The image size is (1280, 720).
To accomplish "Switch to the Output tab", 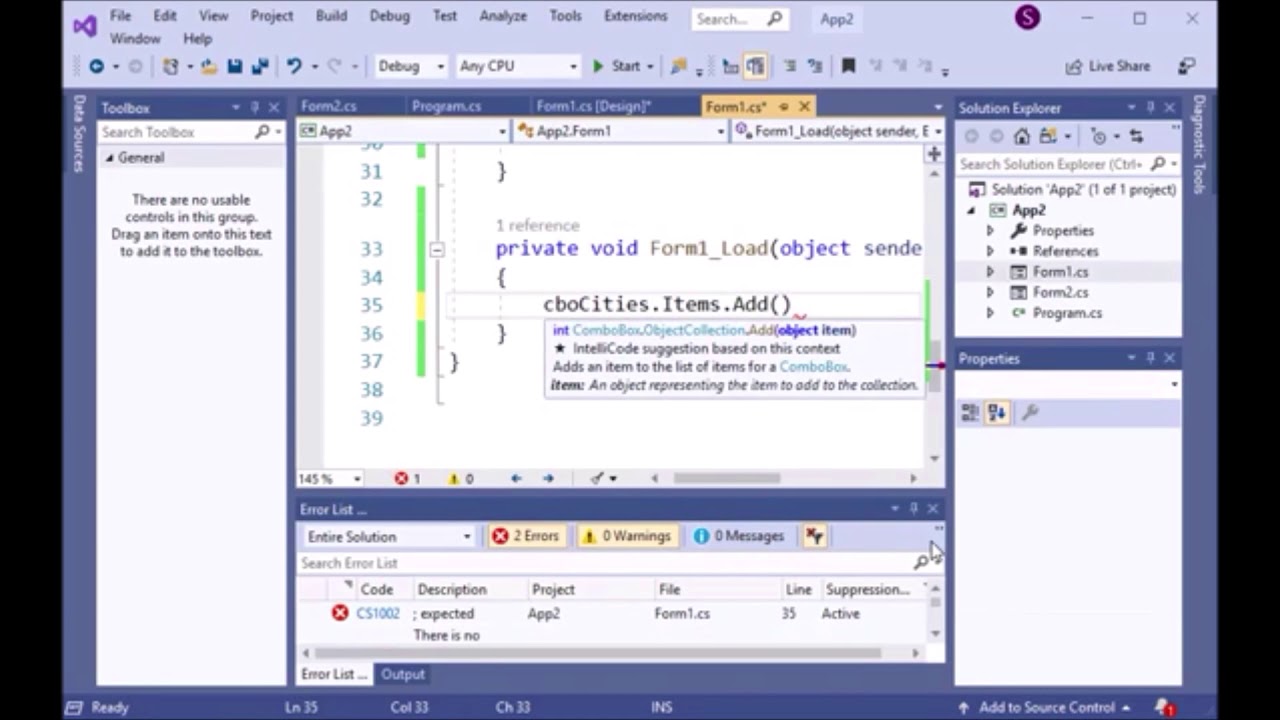I will click(x=403, y=674).
